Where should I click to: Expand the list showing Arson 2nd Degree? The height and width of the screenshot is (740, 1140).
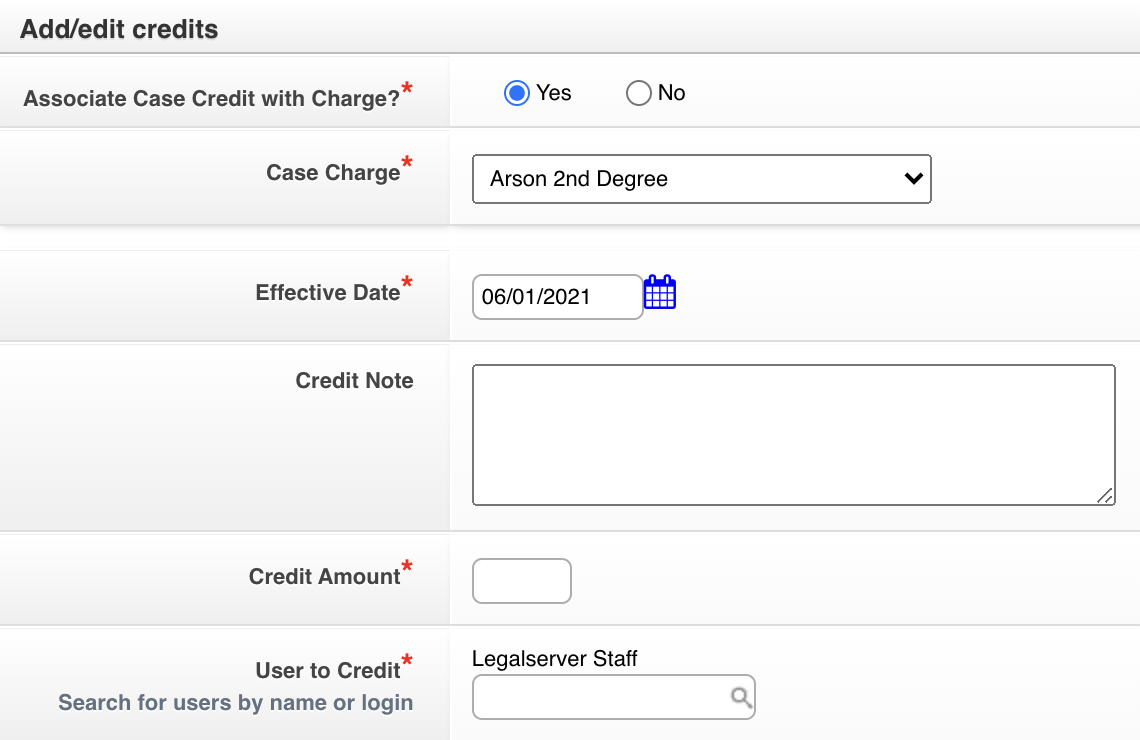(700, 179)
